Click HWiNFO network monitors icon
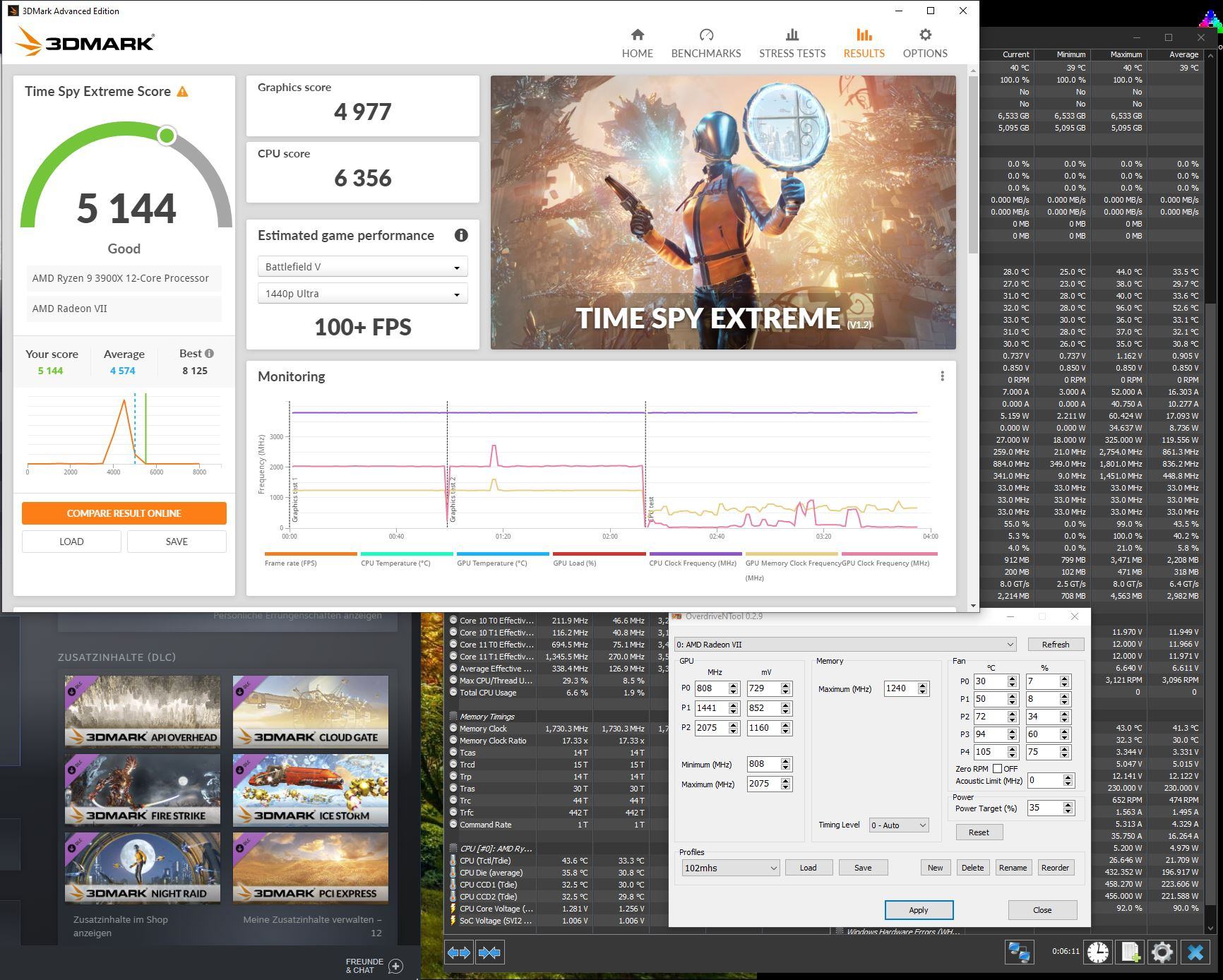The image size is (1223, 980). pyautogui.click(x=1019, y=952)
